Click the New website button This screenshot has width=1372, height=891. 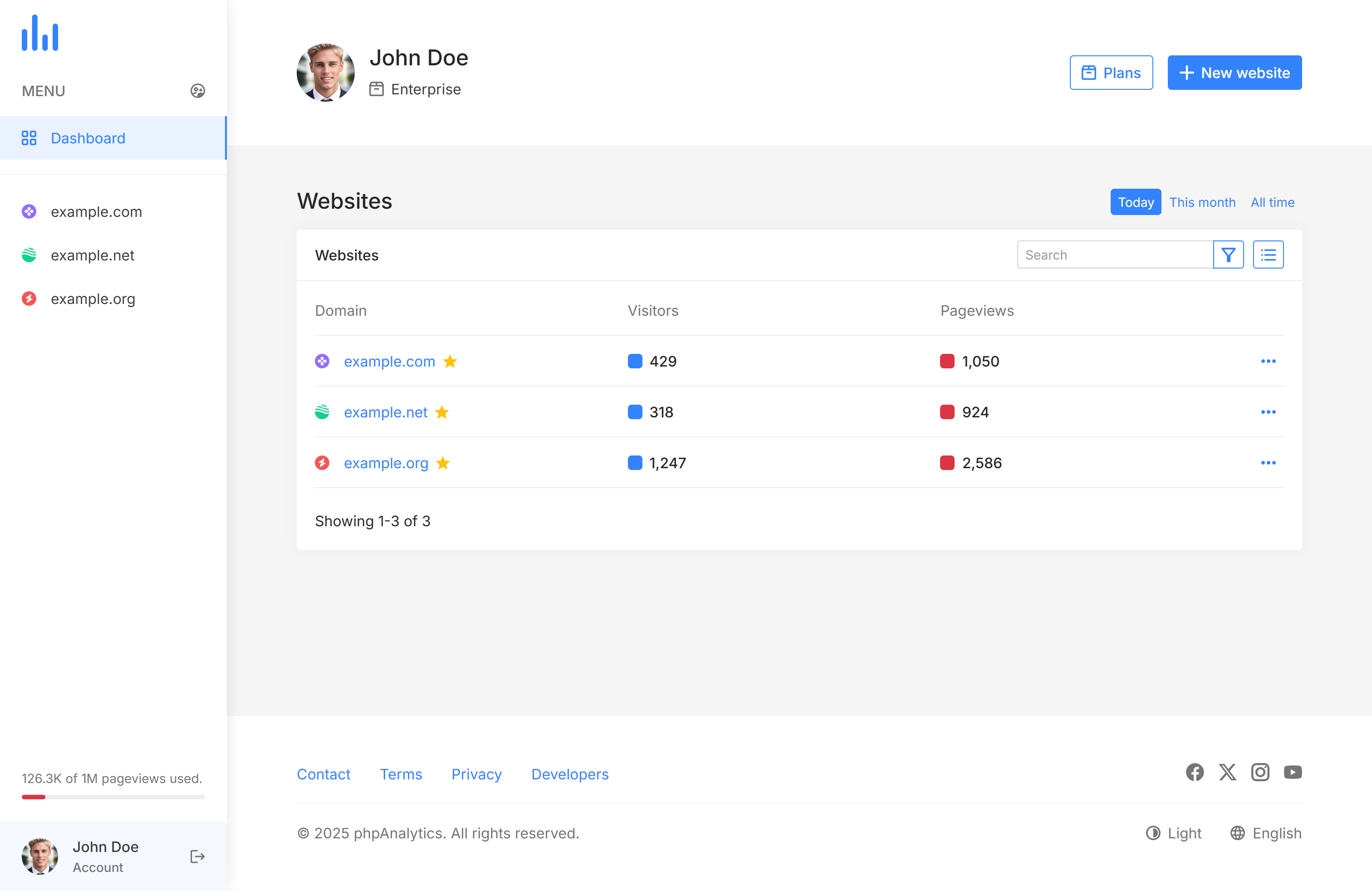click(x=1234, y=73)
